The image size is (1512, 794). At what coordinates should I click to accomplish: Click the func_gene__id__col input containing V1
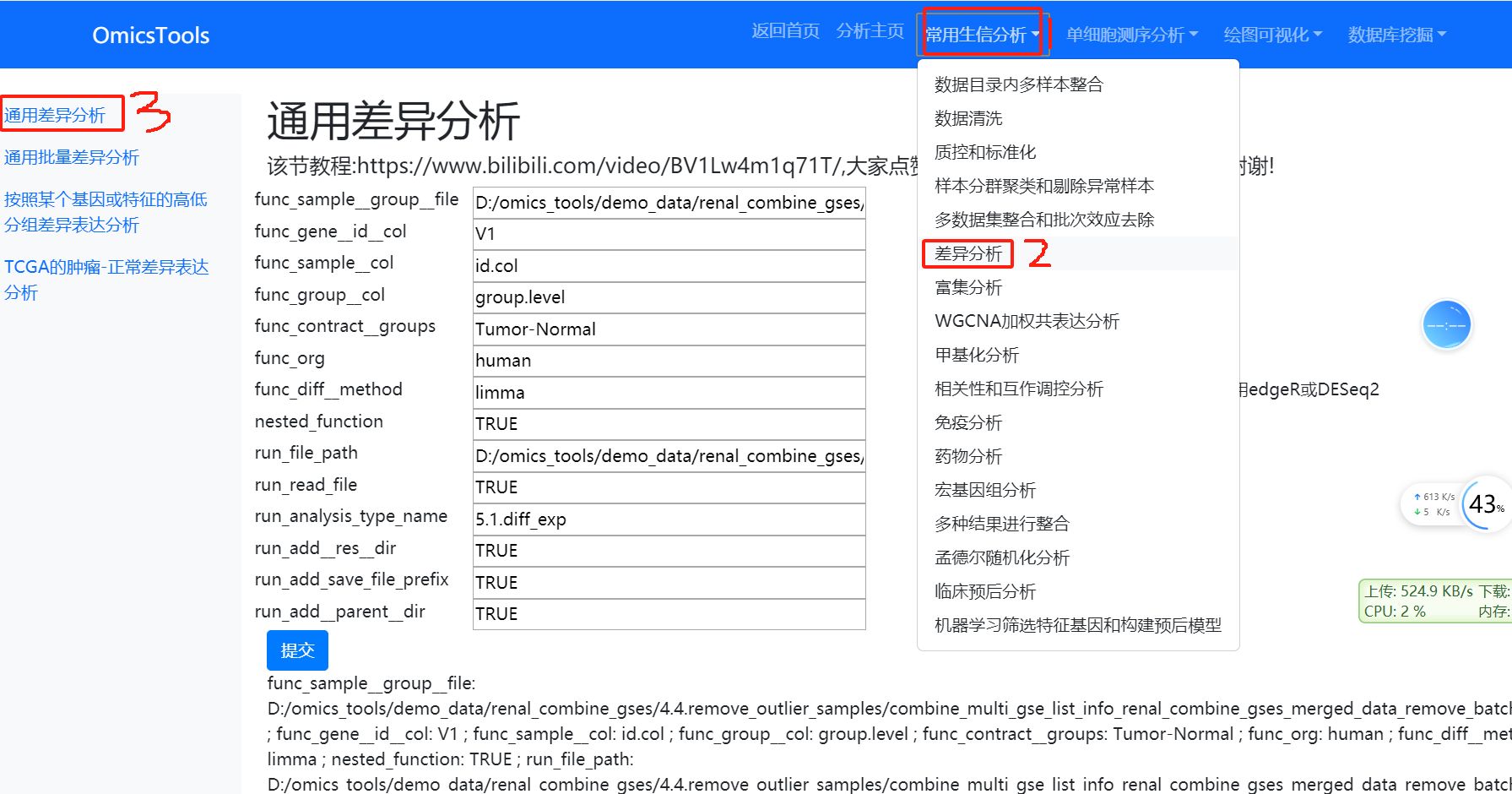(x=669, y=234)
